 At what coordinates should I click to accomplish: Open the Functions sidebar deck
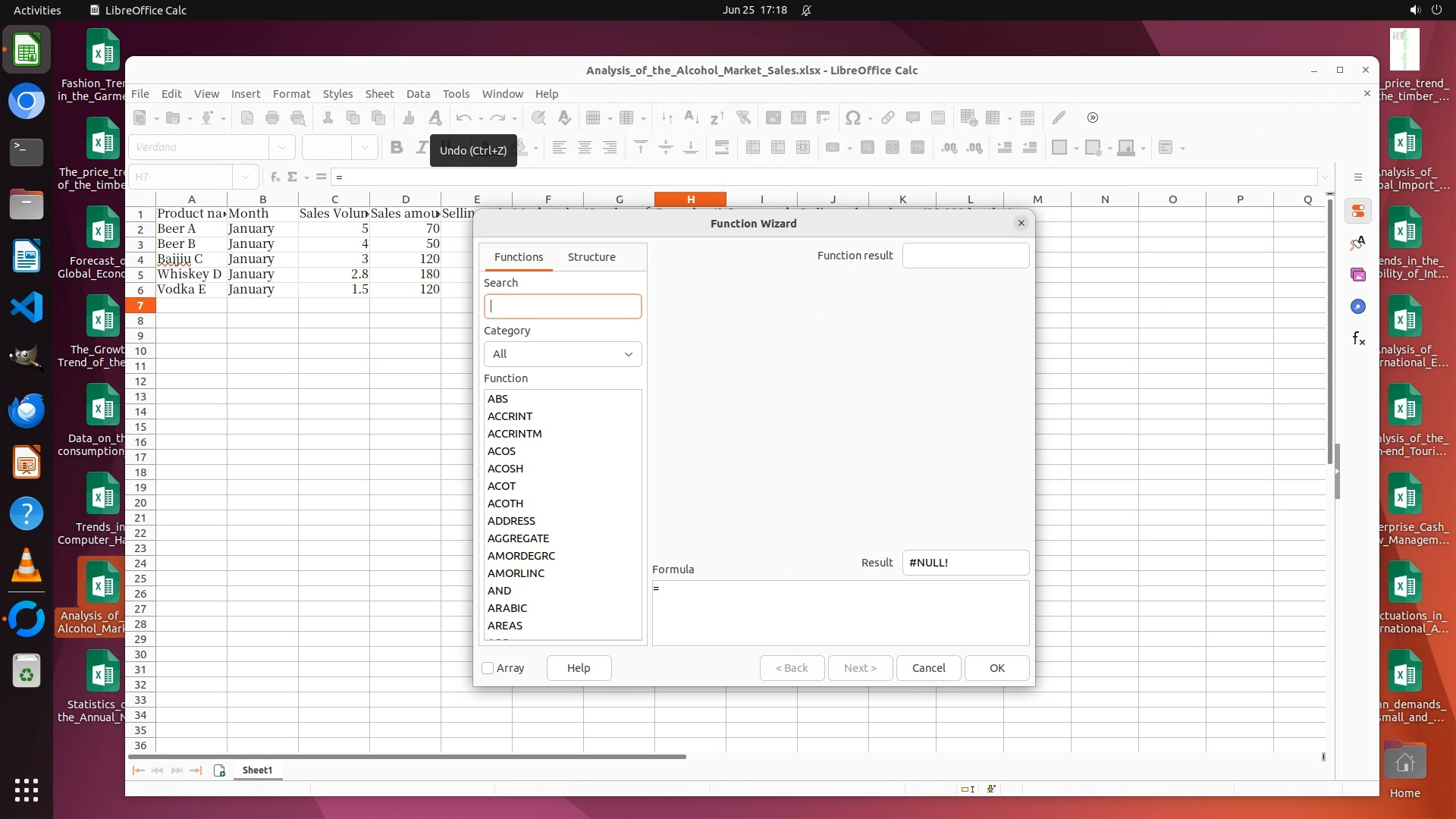pyautogui.click(x=1358, y=338)
